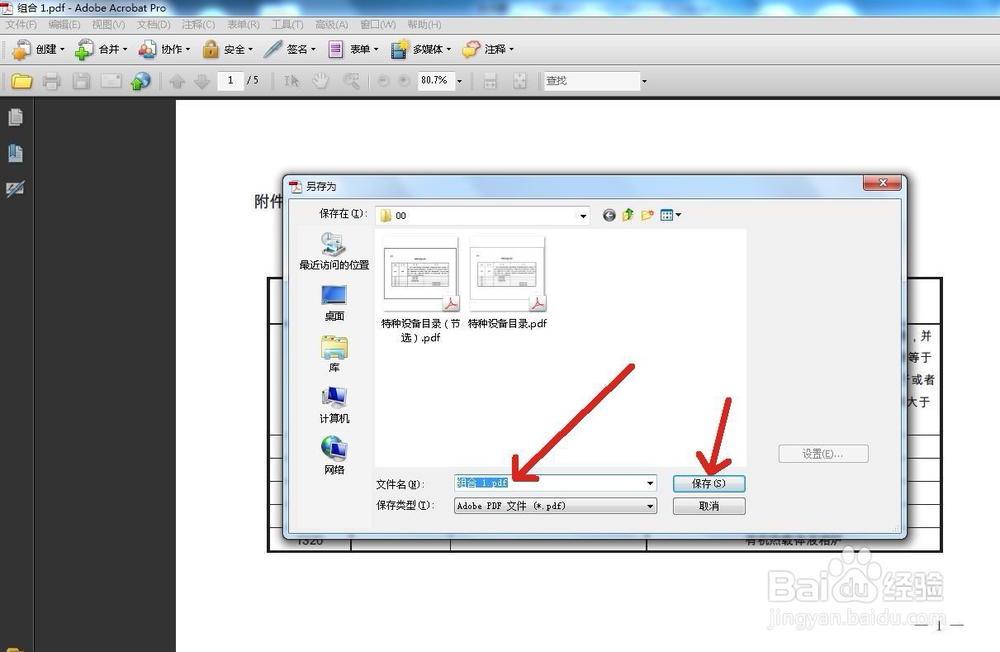Select the 签名 (Sign) tool
Image resolution: width=1000 pixels, height=652 pixels.
pyautogui.click(x=289, y=49)
